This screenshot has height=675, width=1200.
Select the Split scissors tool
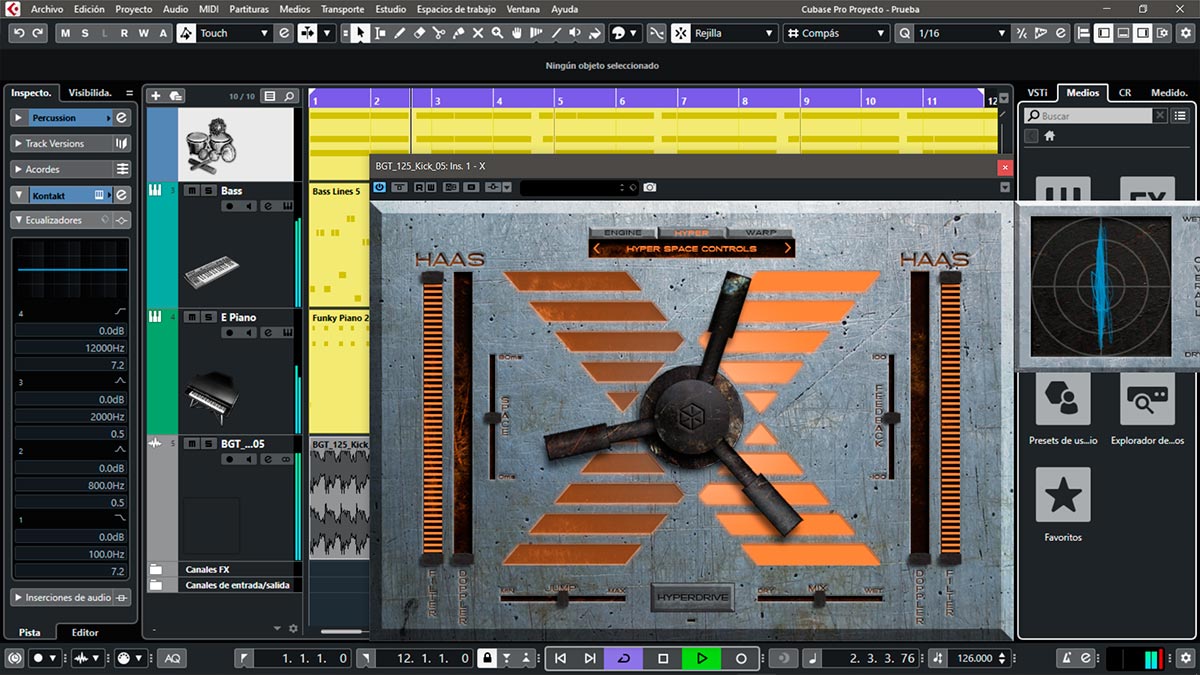[439, 33]
